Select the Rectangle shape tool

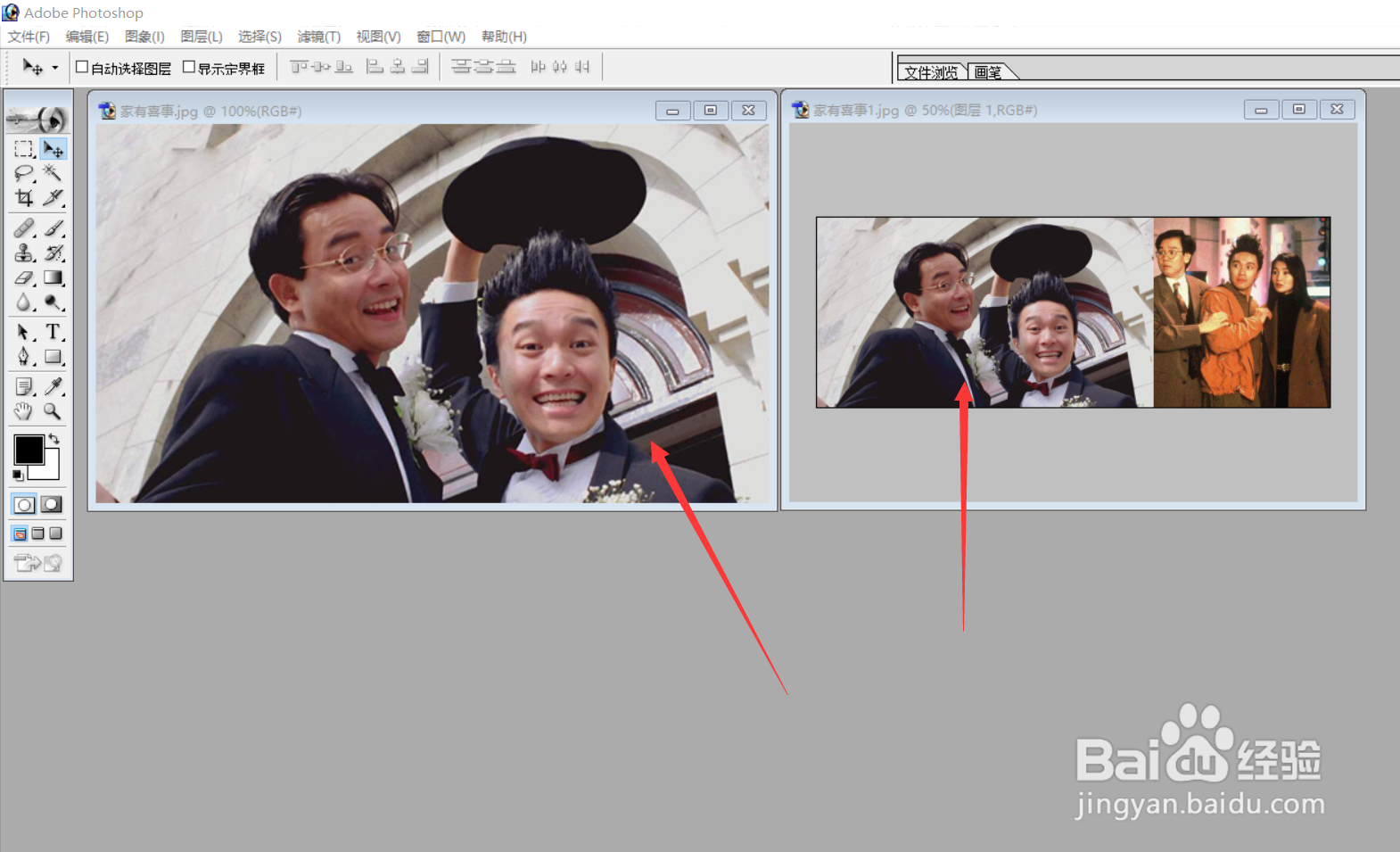[x=54, y=357]
